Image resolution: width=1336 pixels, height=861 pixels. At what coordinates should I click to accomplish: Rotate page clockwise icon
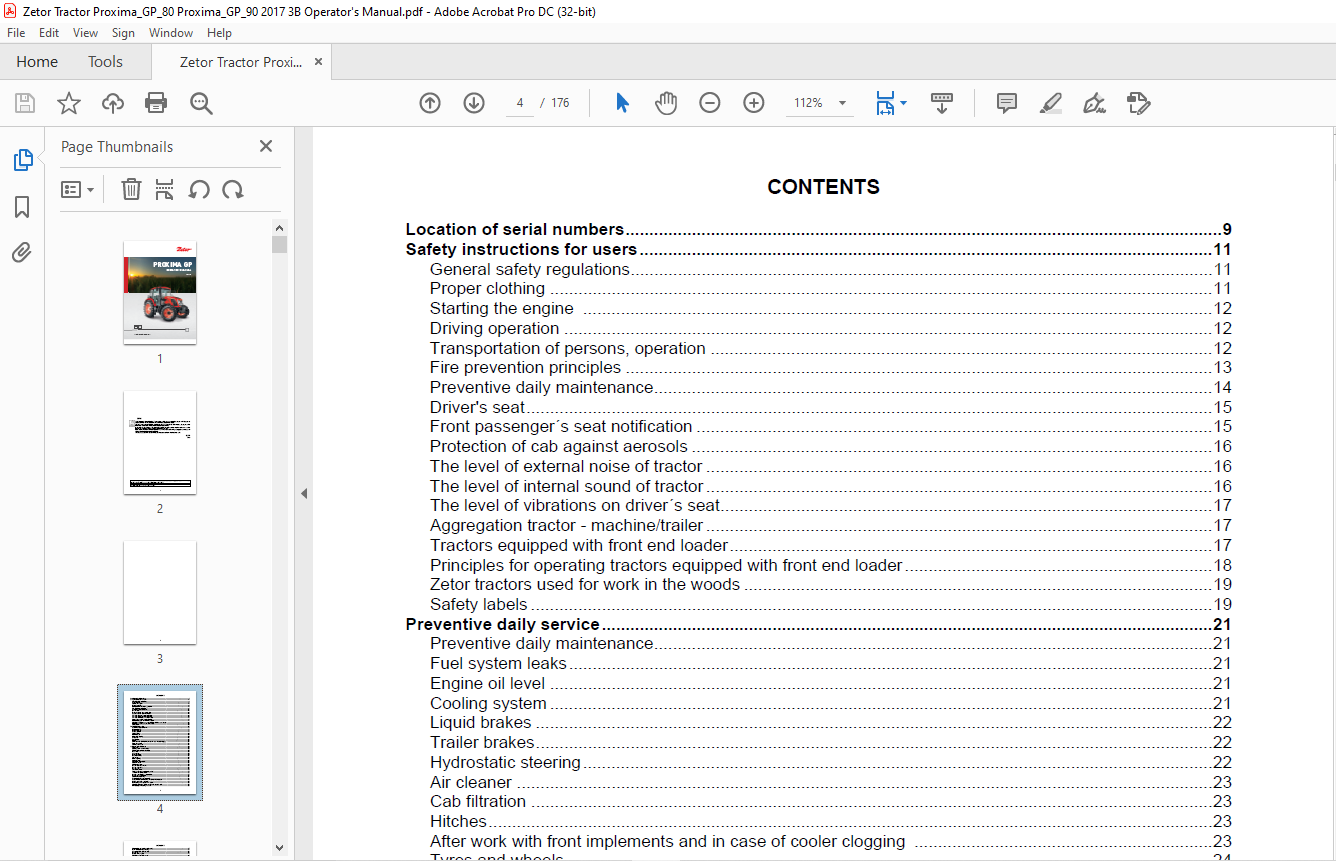[233, 189]
